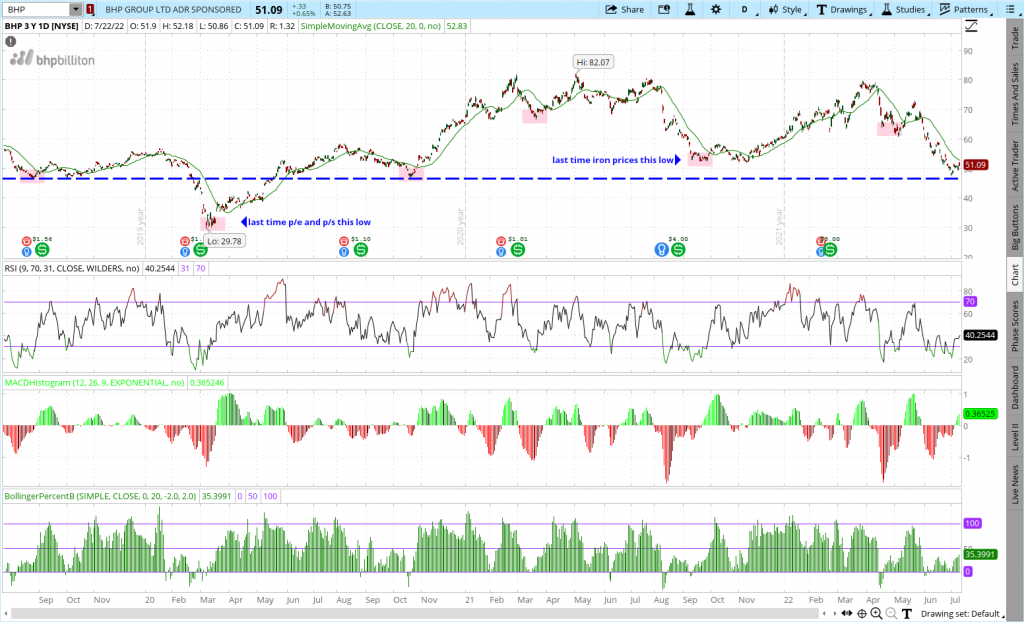Click the scroll left arrow at chart bottom
The width and height of the screenshot is (1024, 622).
click(x=824, y=614)
